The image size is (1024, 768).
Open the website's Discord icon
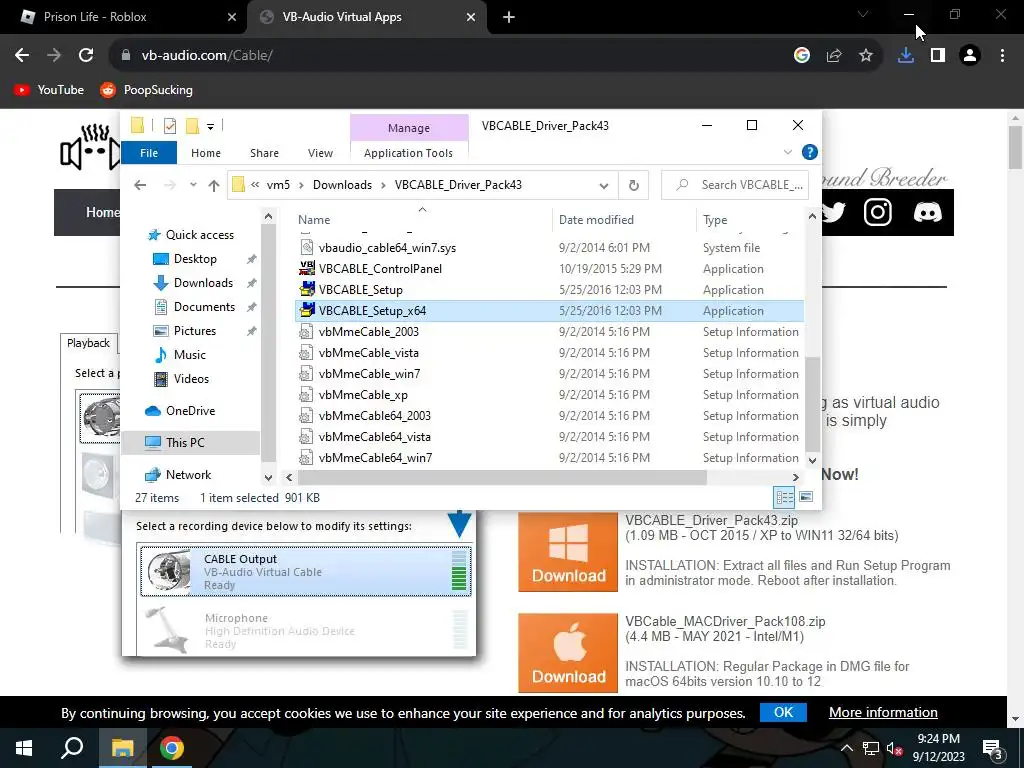coord(927,213)
